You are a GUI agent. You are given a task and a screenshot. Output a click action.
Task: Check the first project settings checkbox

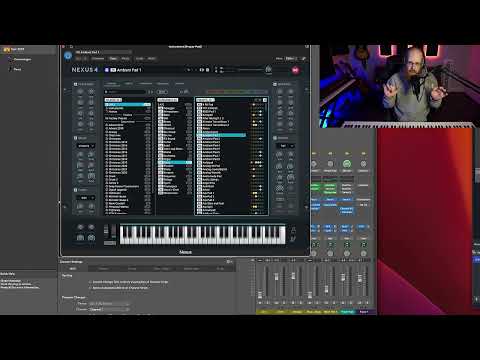(x=90, y=282)
